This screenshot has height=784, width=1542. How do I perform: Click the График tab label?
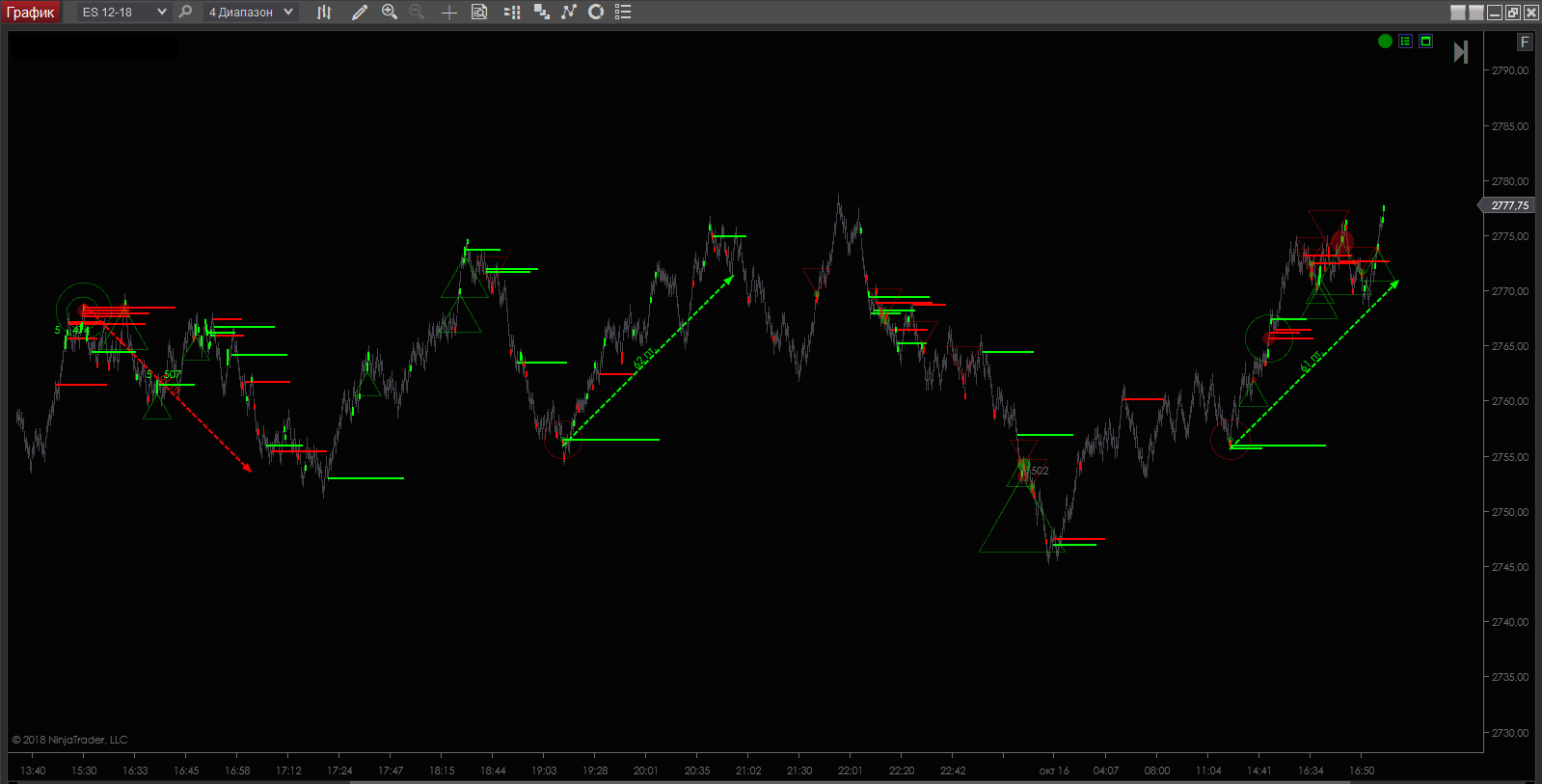coord(31,12)
